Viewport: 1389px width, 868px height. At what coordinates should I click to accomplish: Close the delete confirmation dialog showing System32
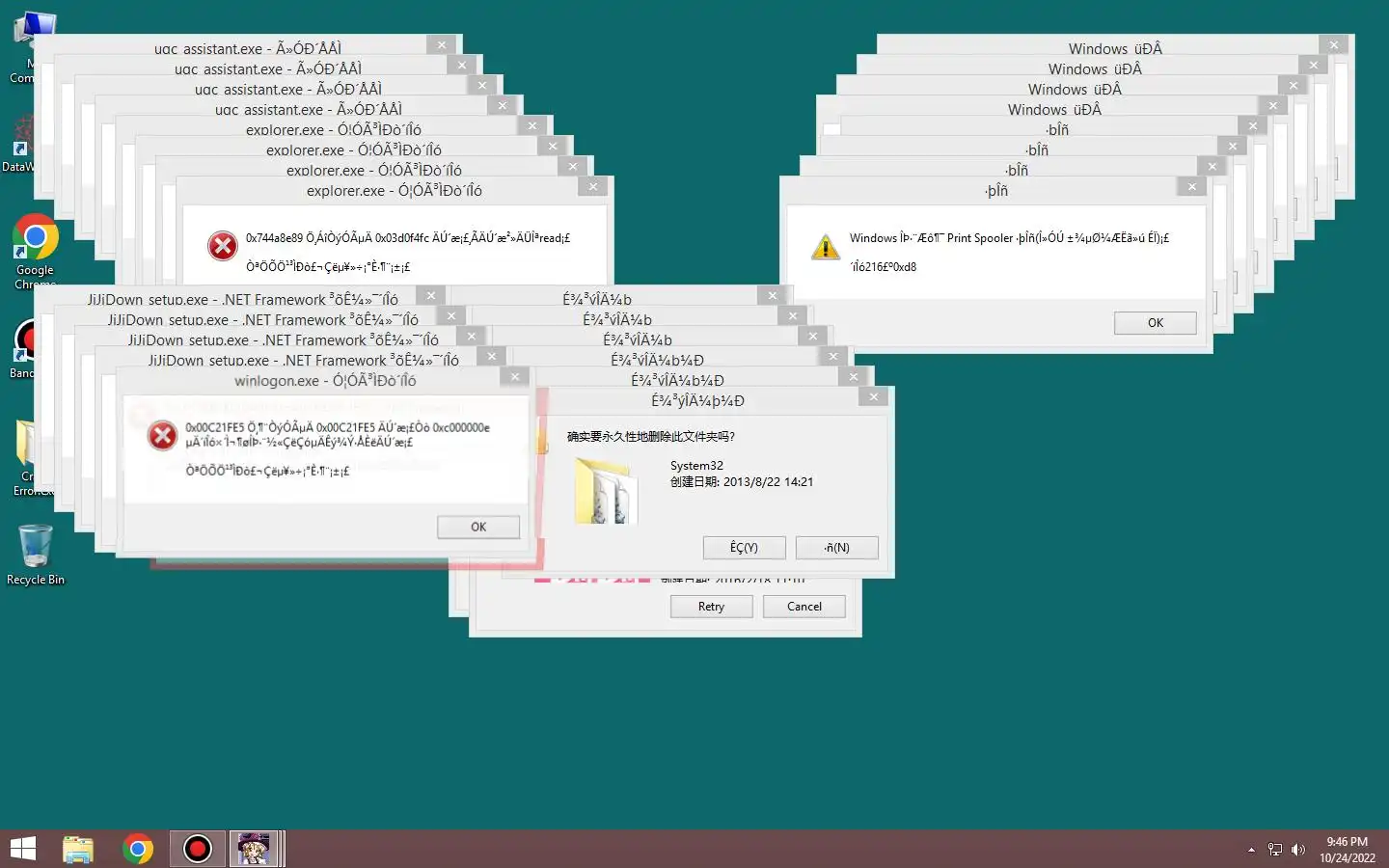pos(873,397)
